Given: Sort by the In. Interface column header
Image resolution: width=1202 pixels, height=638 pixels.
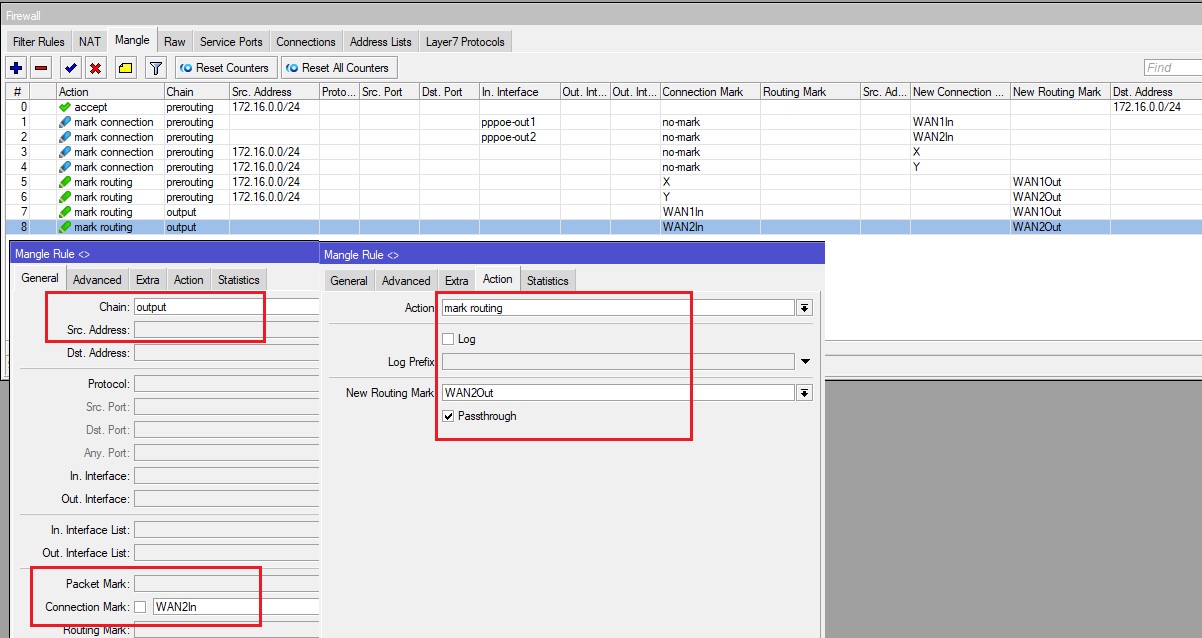Looking at the screenshot, I should (519, 92).
